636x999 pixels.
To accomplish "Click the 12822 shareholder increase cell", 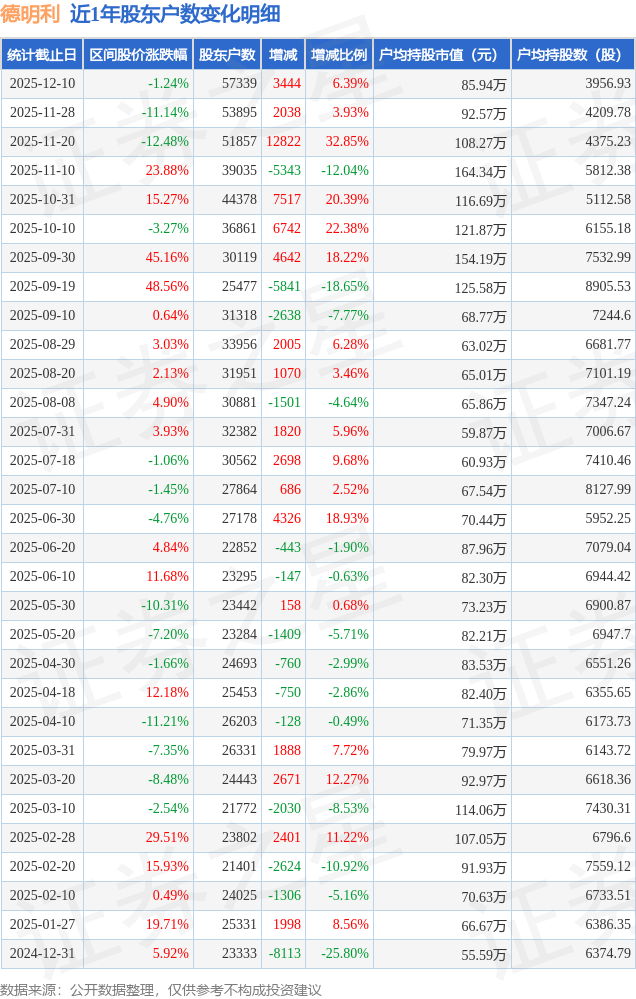I will pos(283,142).
